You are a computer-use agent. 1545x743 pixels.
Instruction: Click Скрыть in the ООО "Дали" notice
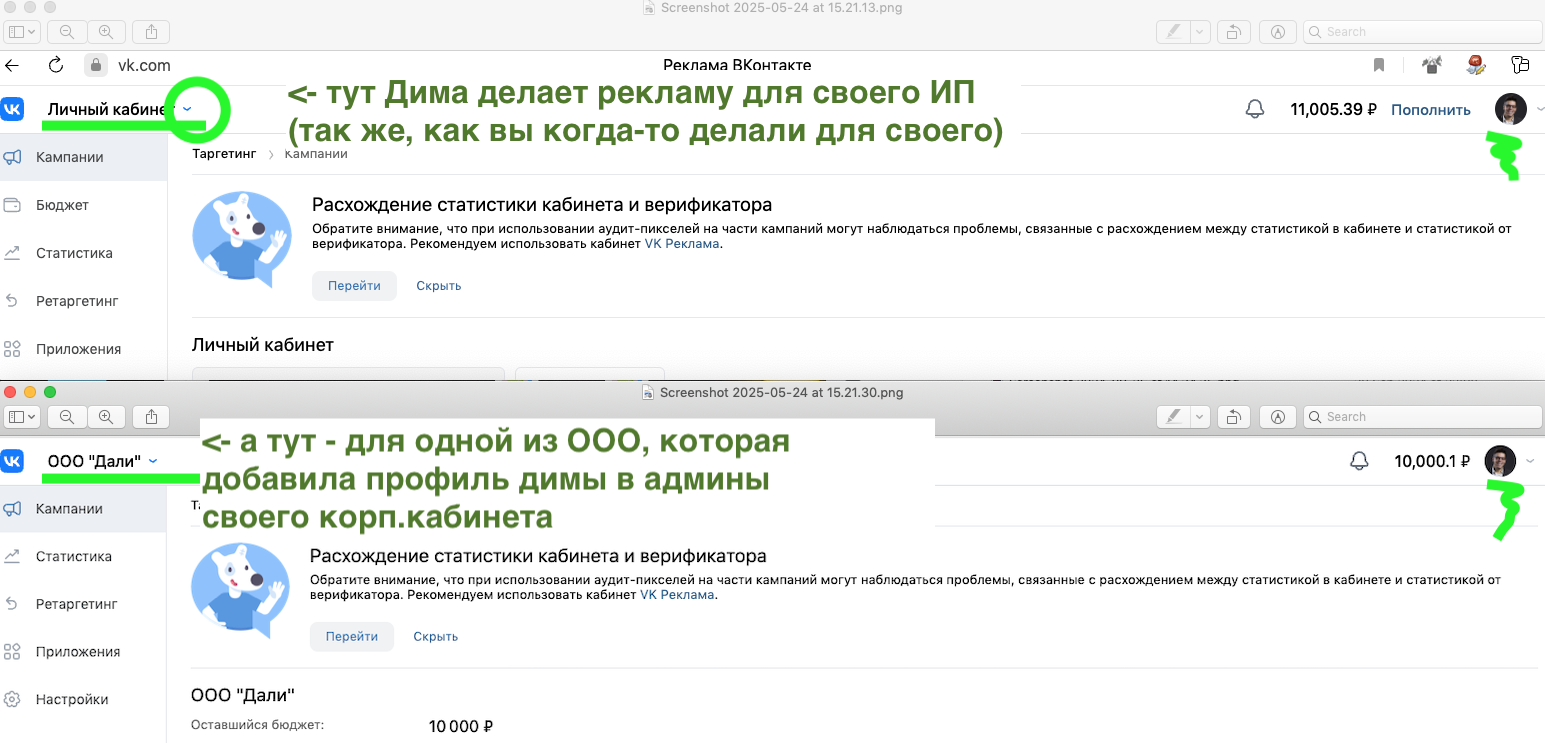pyautogui.click(x=435, y=636)
